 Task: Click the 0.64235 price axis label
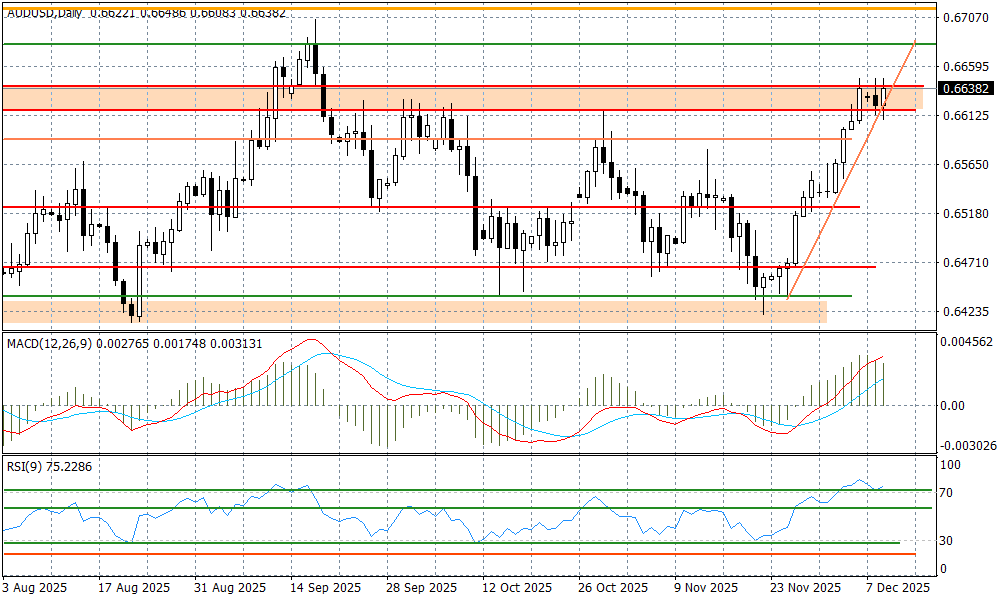(x=964, y=312)
